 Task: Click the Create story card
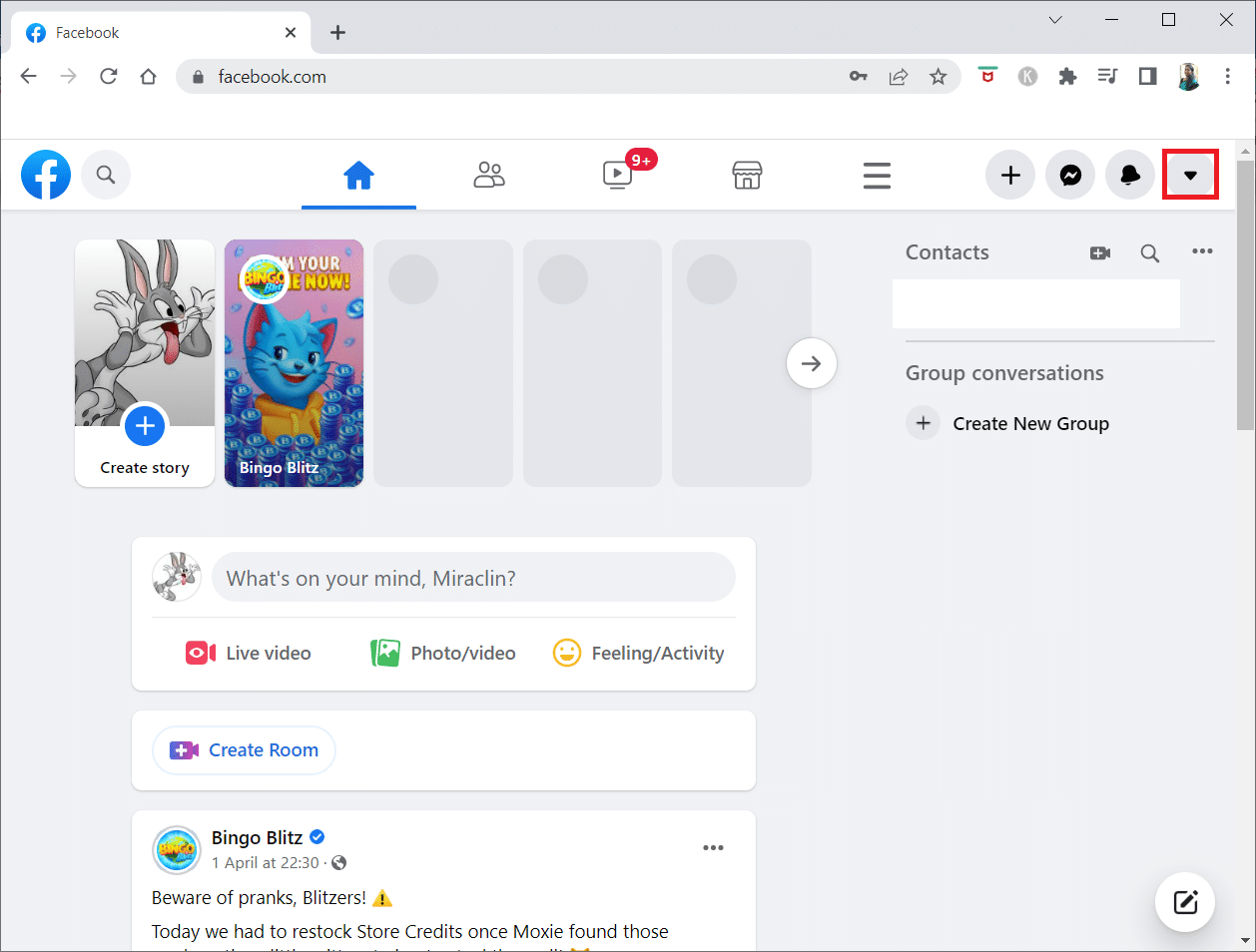pos(145,363)
